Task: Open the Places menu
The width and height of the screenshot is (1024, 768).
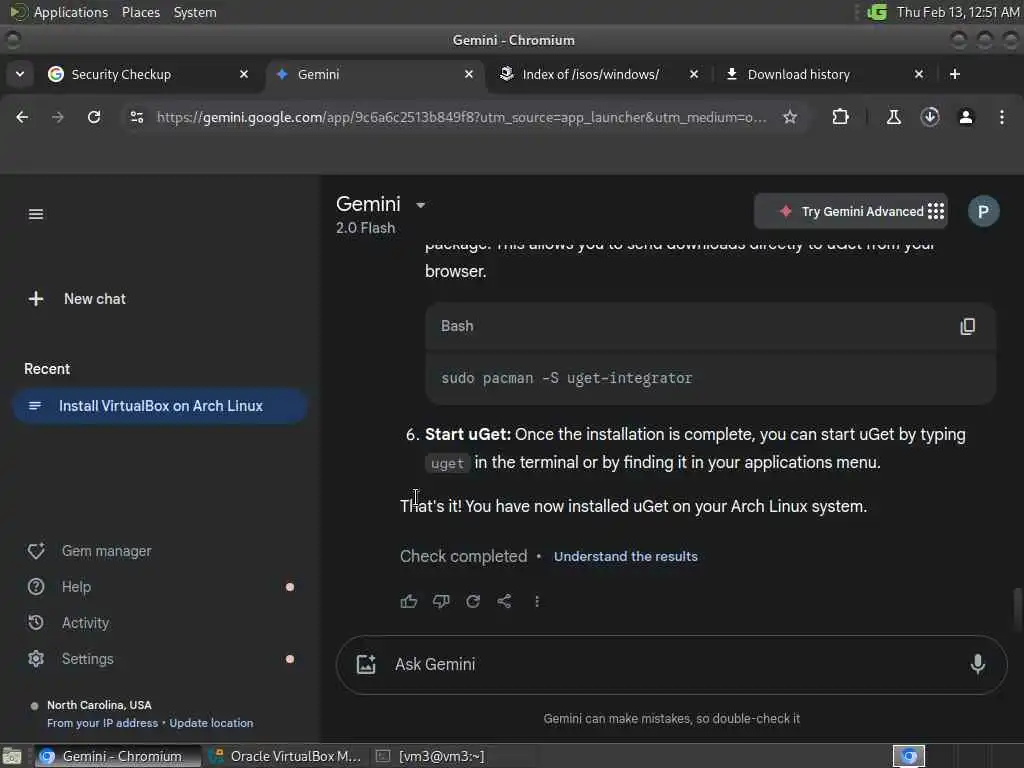Action: coord(140,12)
